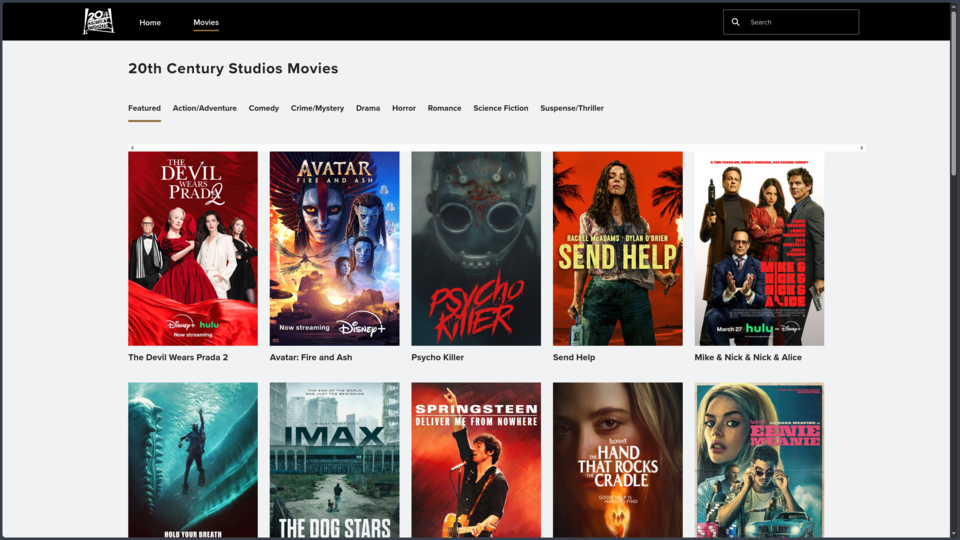Open the Suspense/Thriller tab

pyautogui.click(x=572, y=108)
